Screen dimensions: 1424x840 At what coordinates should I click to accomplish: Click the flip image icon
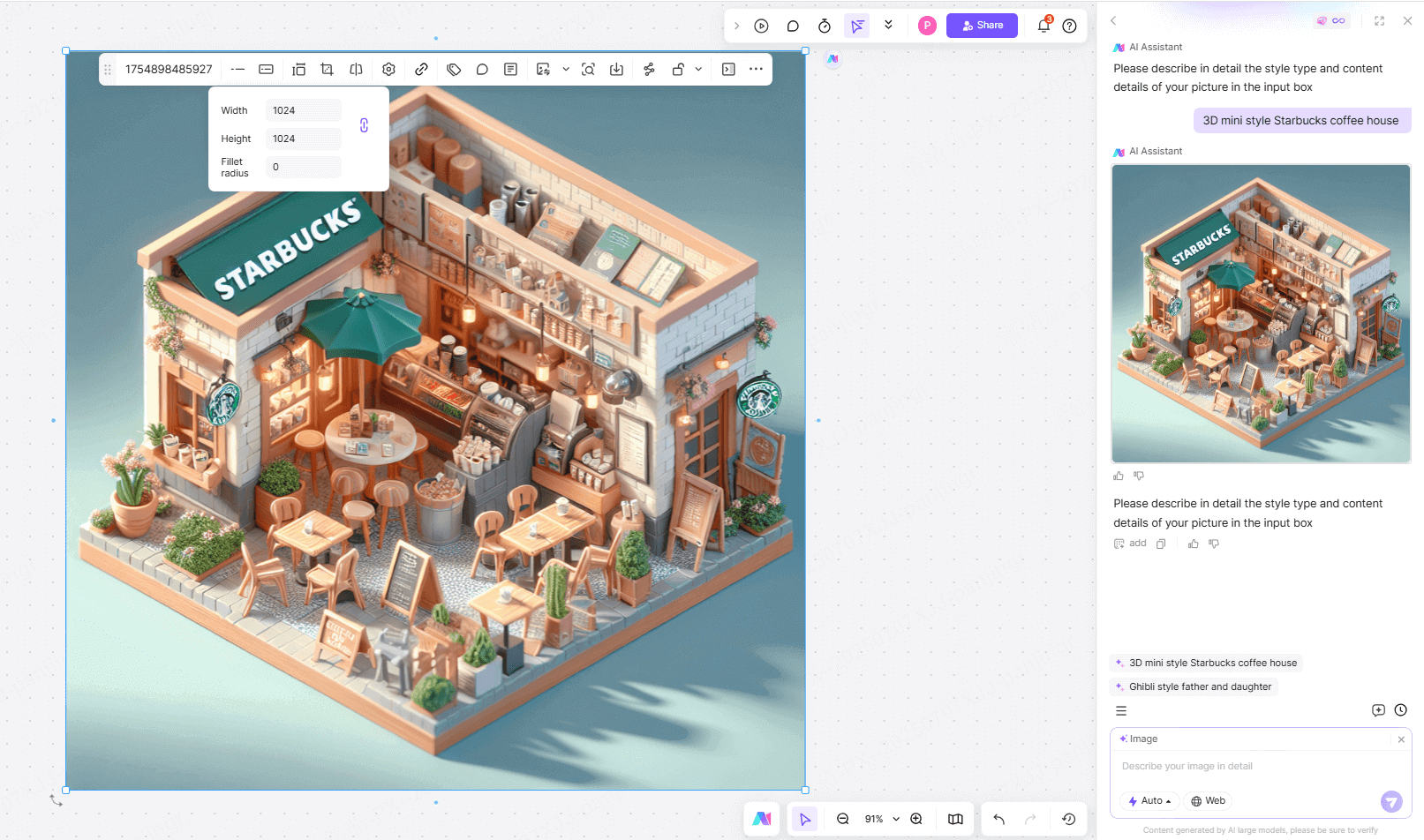pos(356,69)
